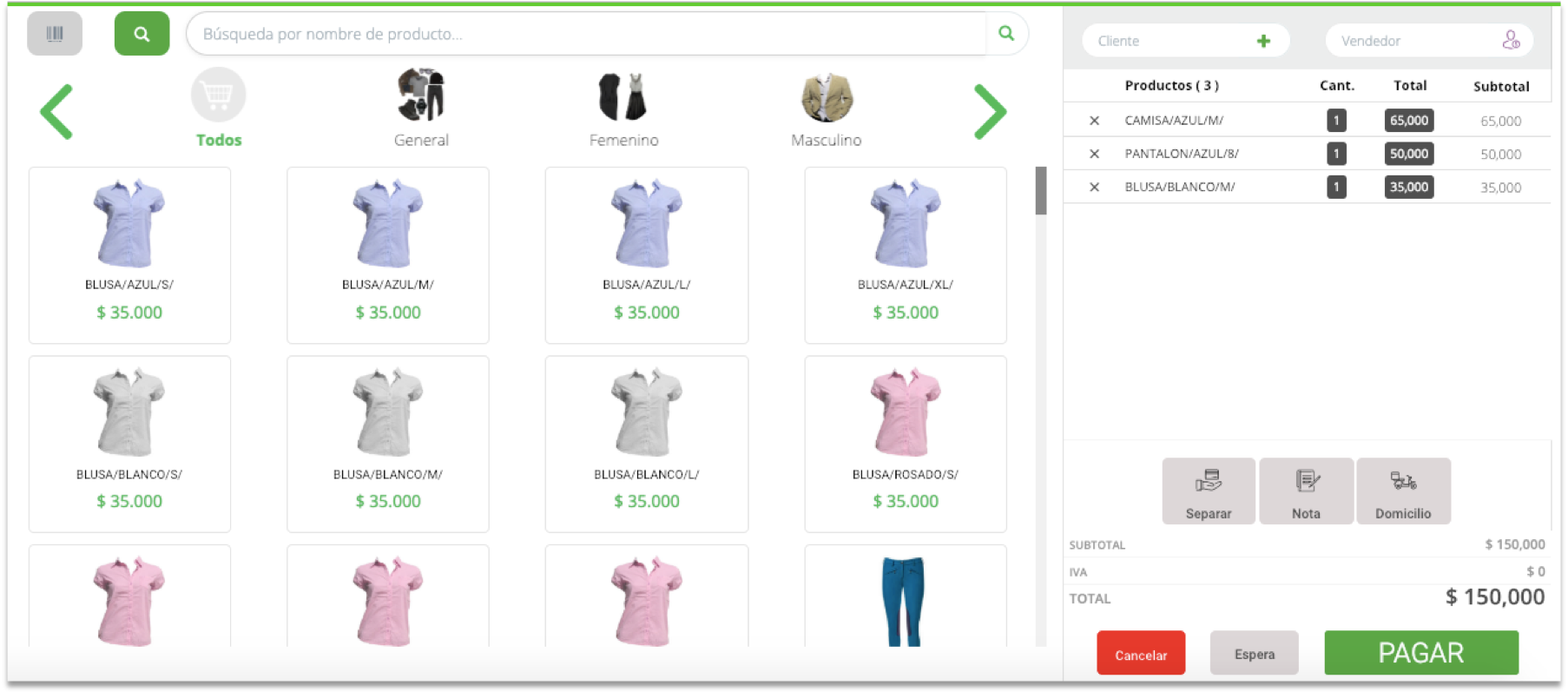This screenshot has height=692, width=1568.
Task: Edit the 35,000 total price badge
Action: tap(1408, 187)
